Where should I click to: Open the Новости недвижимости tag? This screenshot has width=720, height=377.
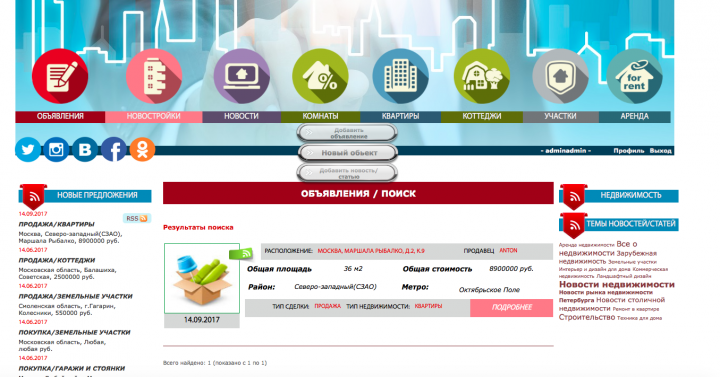(x=617, y=285)
